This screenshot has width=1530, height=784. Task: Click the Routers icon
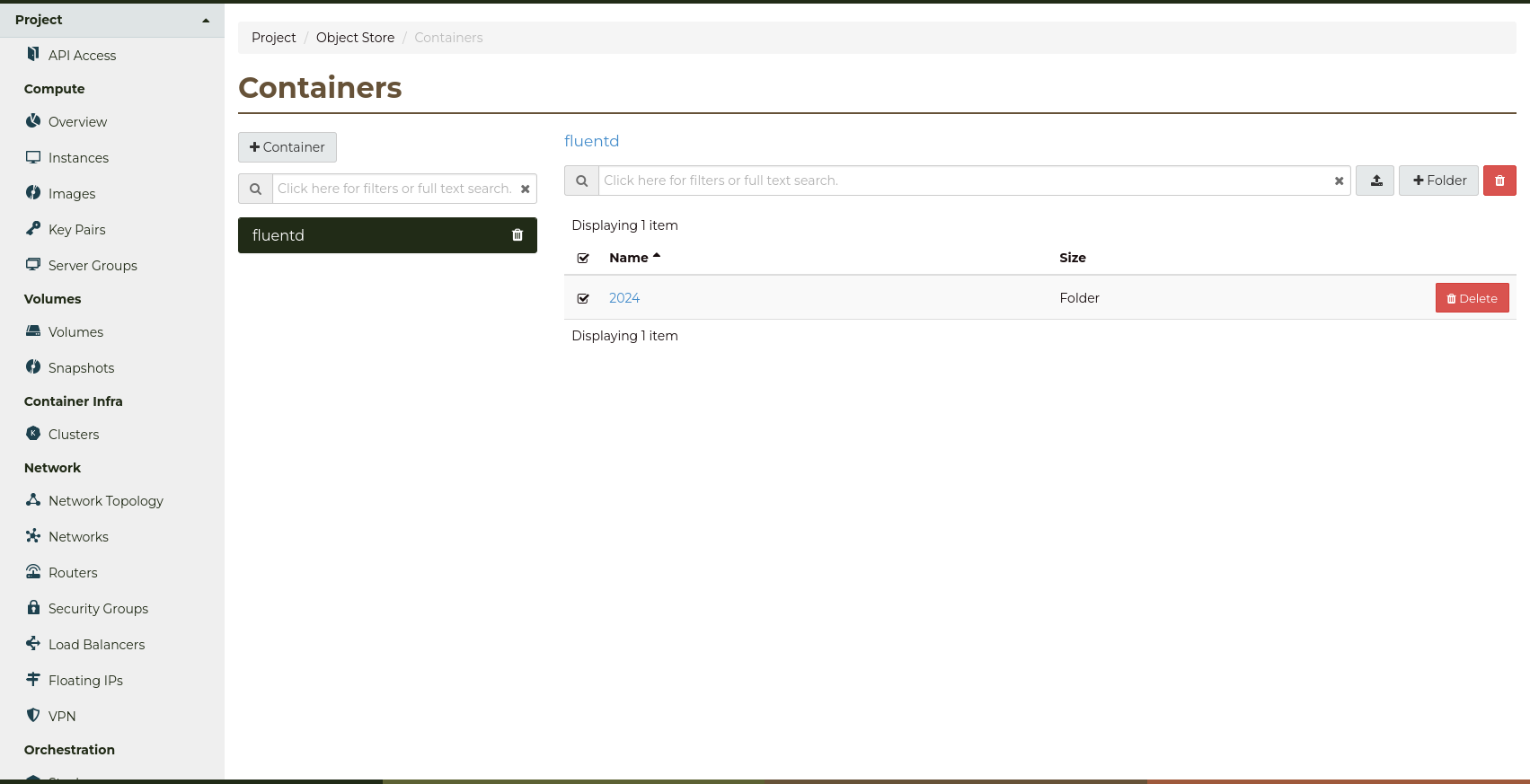click(x=33, y=571)
